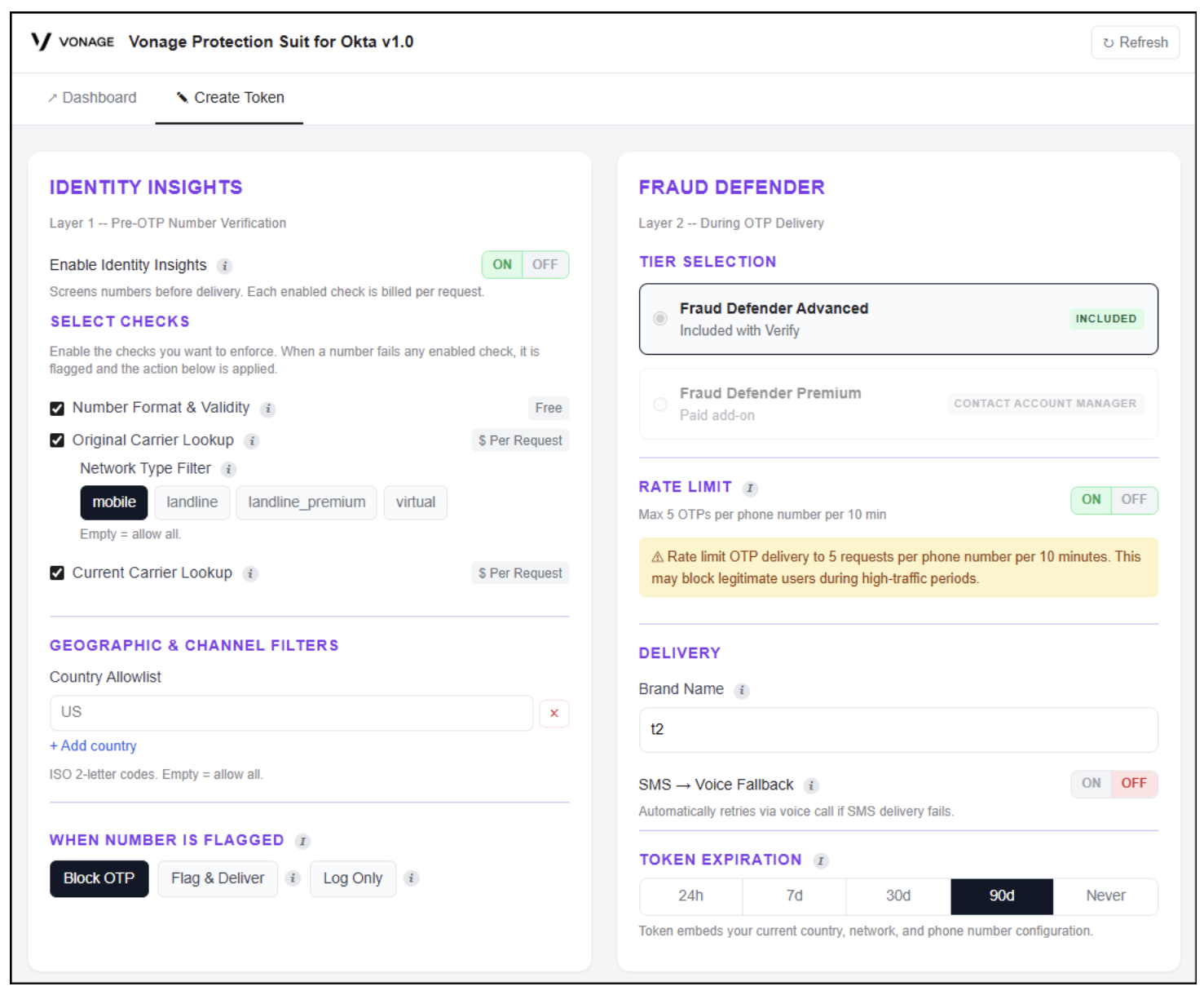Select Log Only action
This screenshot has width=1204, height=995.
353,878
